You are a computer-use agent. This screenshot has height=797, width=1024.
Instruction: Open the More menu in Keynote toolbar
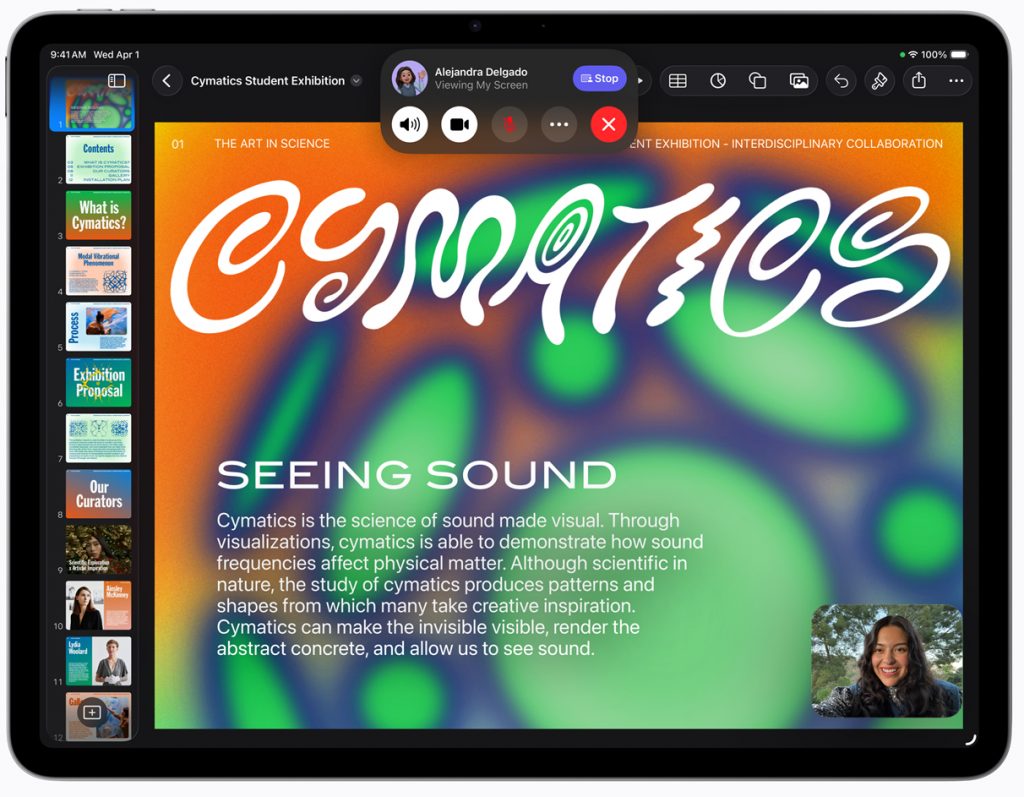pyautogui.click(x=957, y=81)
